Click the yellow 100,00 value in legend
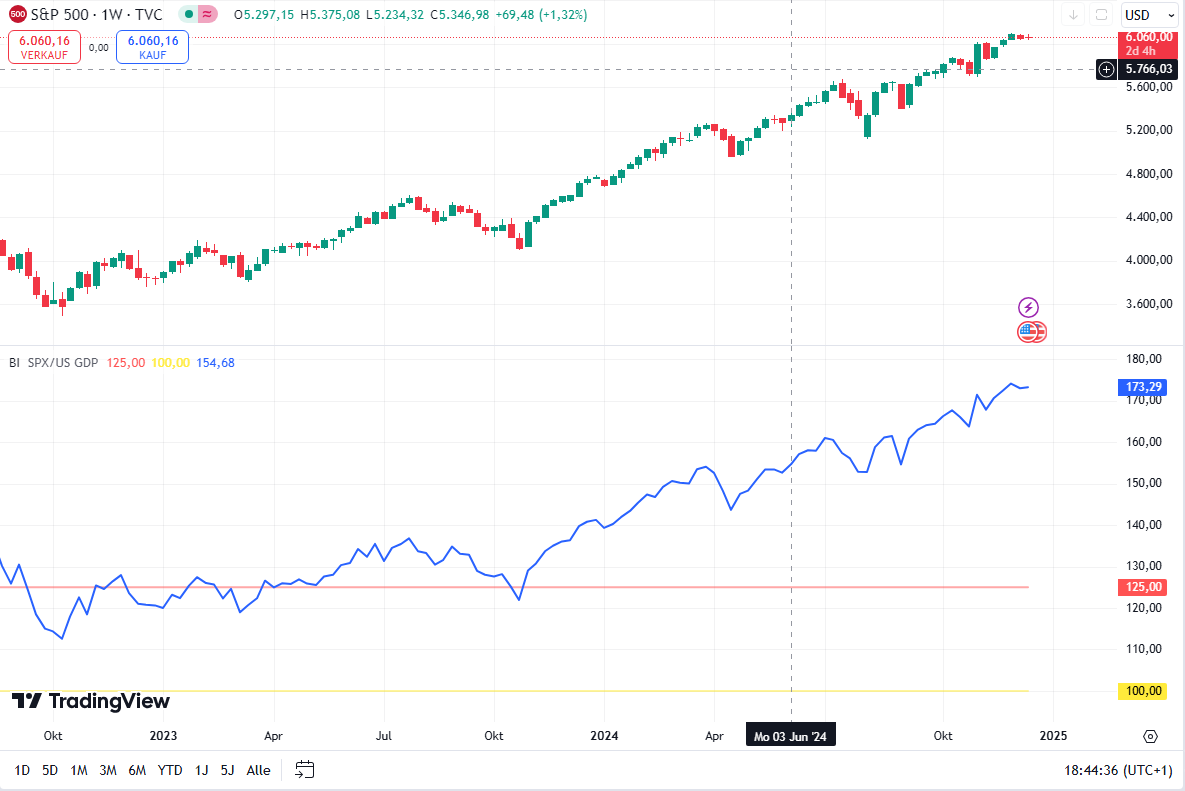Image resolution: width=1185 pixels, height=791 pixels. (171, 363)
